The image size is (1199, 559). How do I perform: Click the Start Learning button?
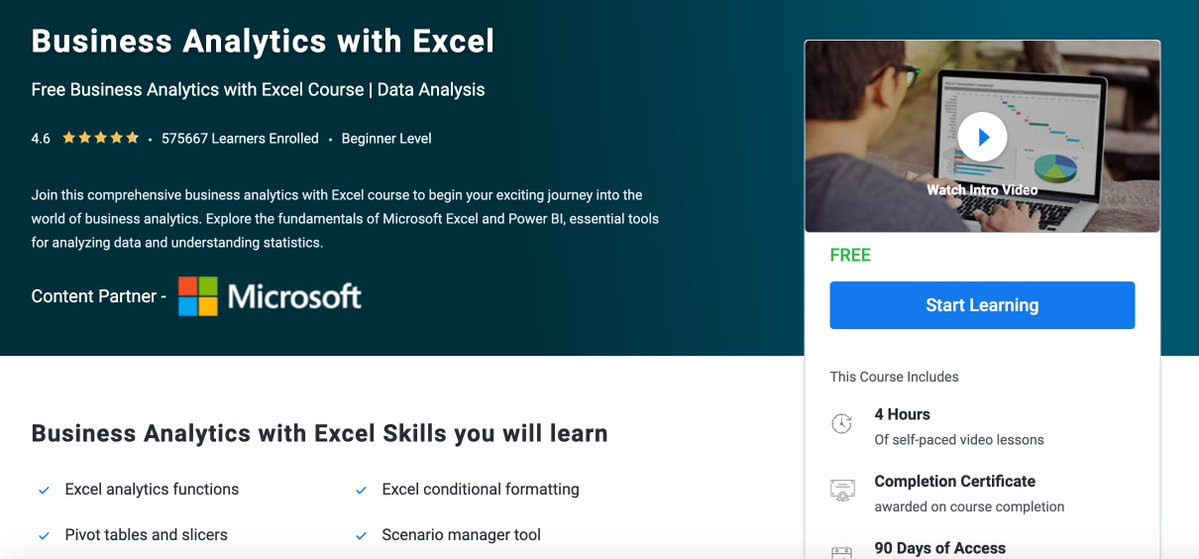pyautogui.click(x=982, y=305)
